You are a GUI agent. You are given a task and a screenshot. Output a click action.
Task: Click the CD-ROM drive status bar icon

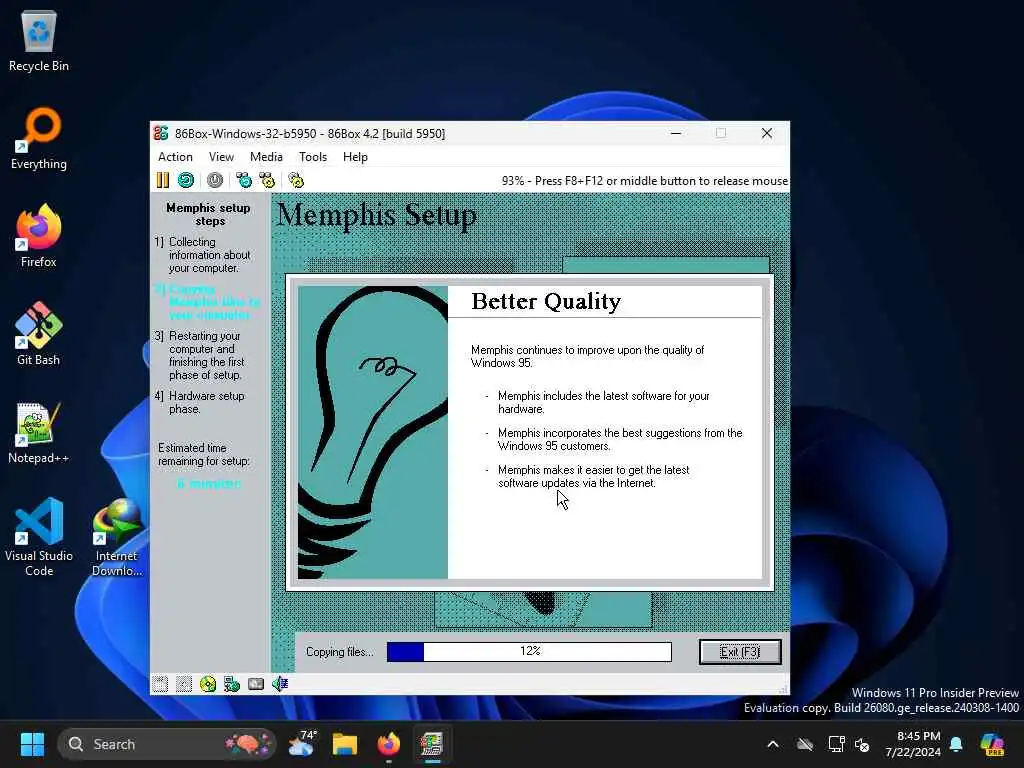pos(208,684)
